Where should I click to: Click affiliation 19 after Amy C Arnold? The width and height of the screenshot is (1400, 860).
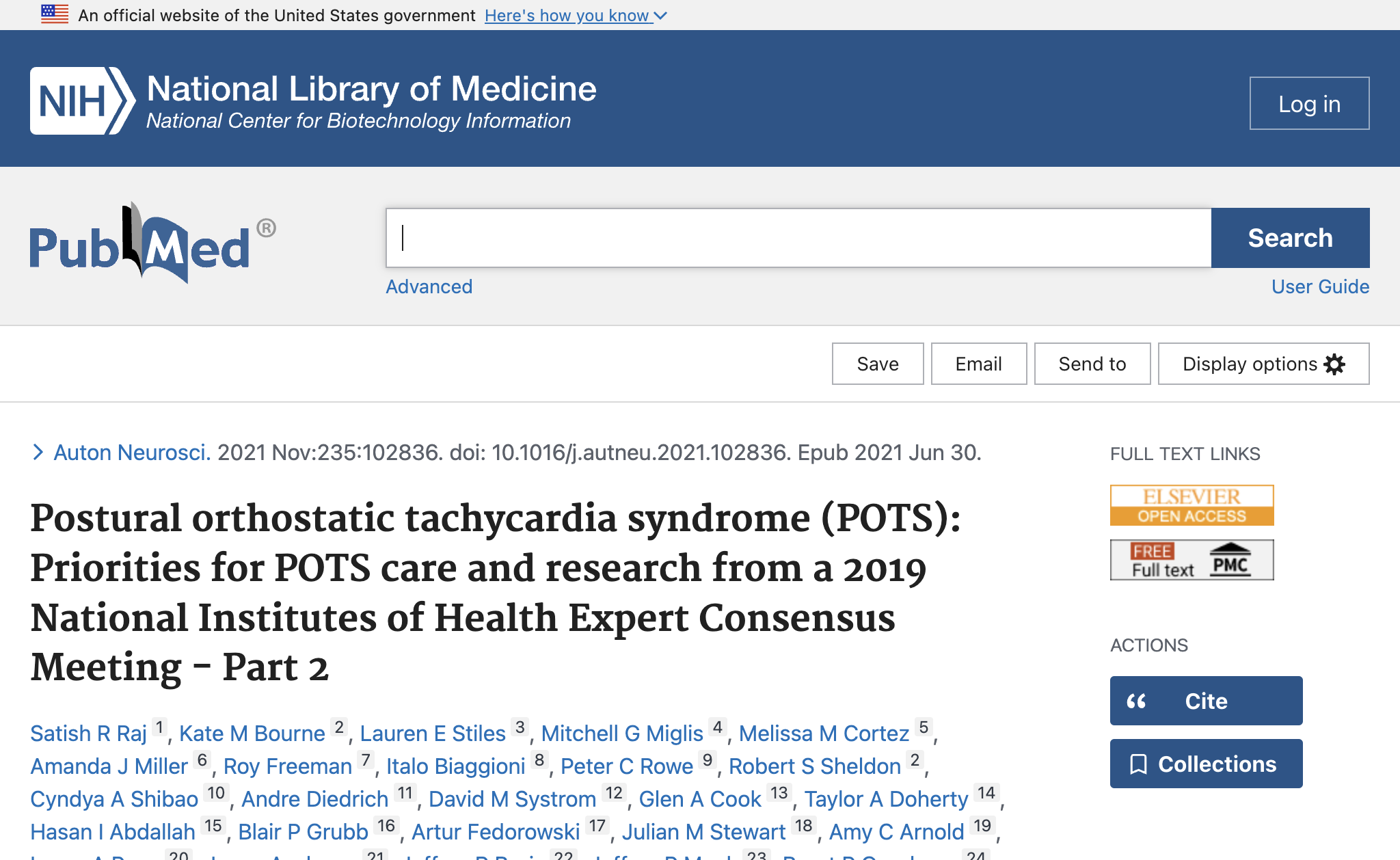click(982, 825)
